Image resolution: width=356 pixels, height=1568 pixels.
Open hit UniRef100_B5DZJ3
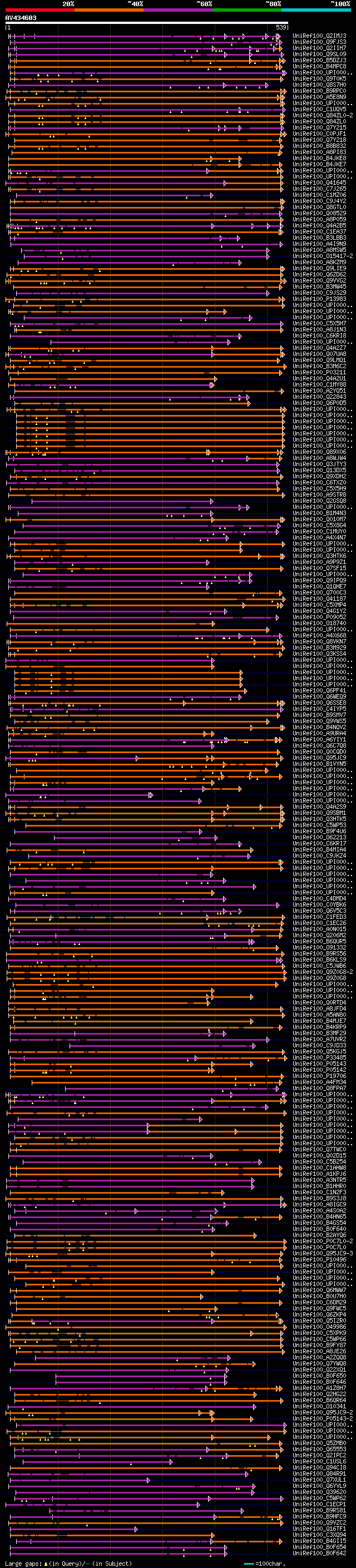319,60
